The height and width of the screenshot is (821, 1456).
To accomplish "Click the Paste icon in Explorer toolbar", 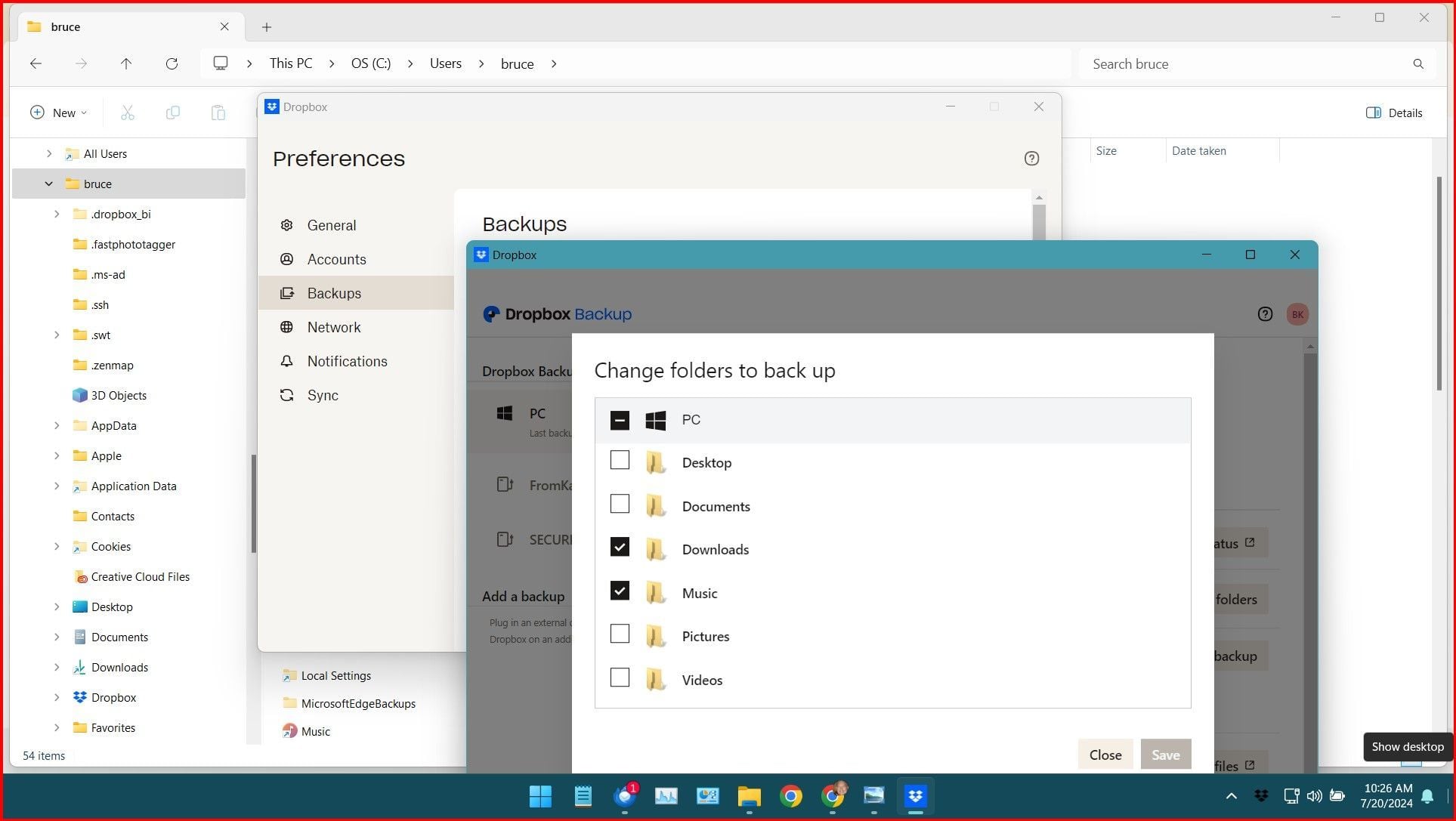I will tap(218, 113).
